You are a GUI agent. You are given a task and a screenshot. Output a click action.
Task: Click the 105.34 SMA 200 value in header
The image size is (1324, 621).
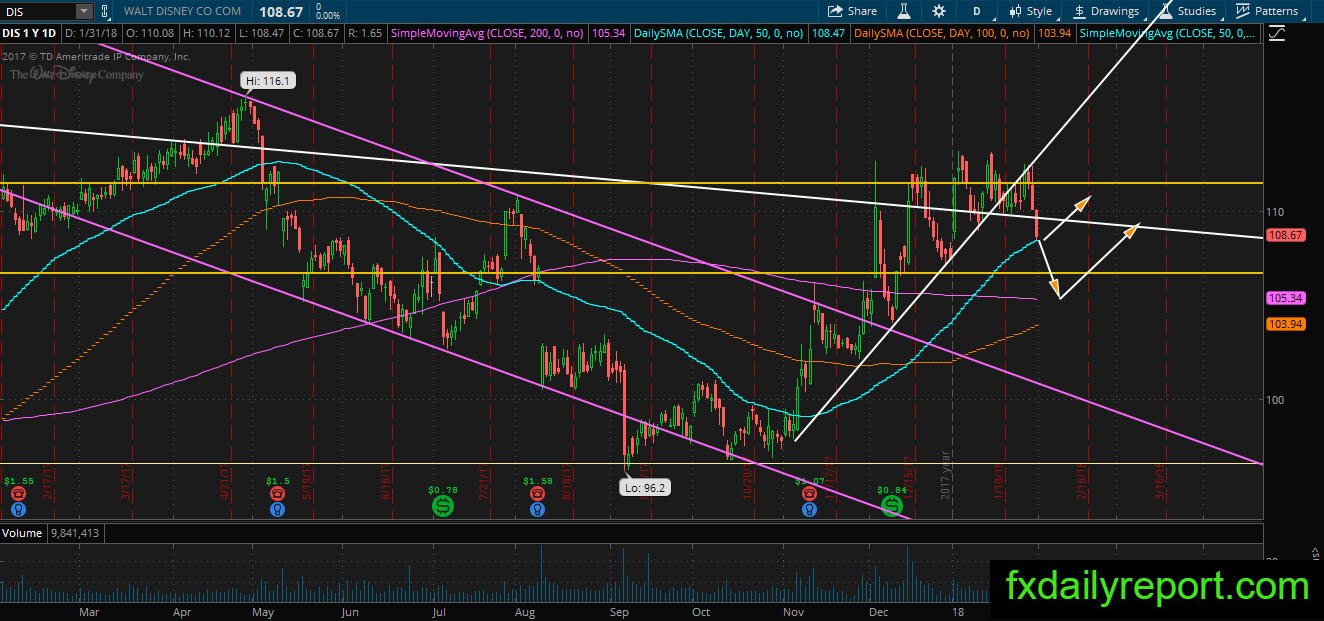[609, 34]
